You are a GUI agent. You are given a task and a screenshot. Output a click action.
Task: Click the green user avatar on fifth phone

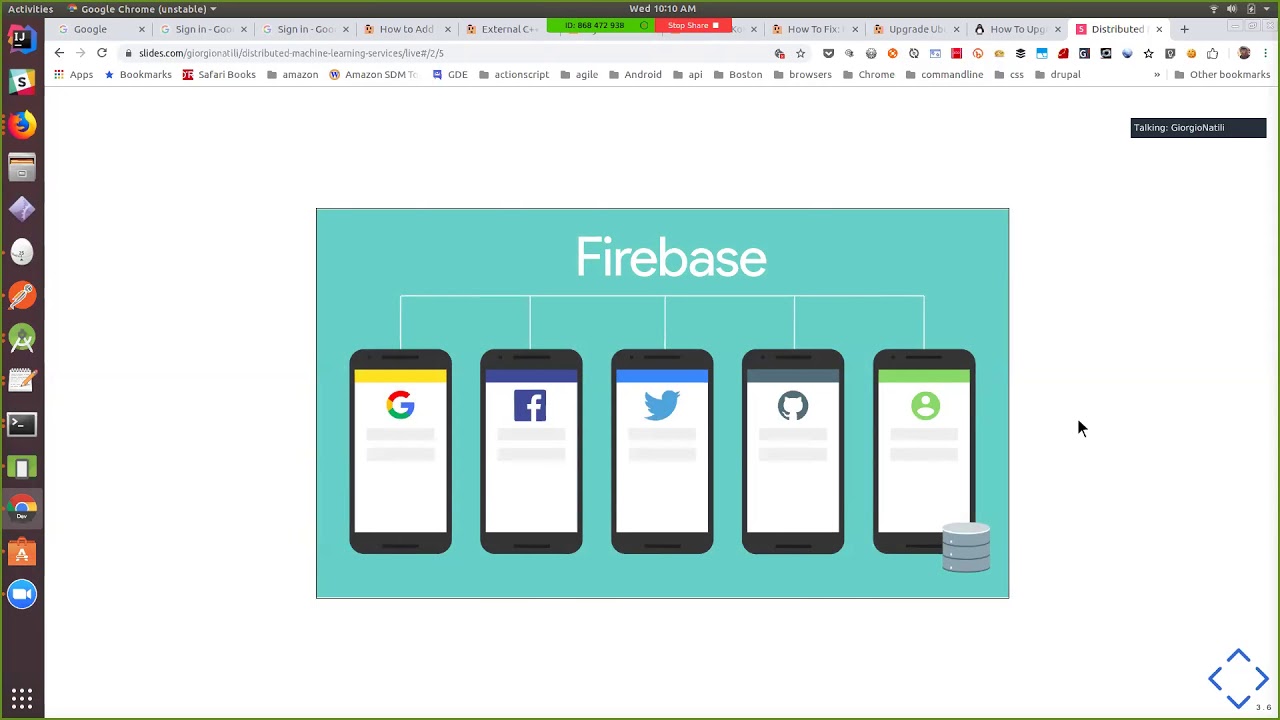click(x=925, y=405)
